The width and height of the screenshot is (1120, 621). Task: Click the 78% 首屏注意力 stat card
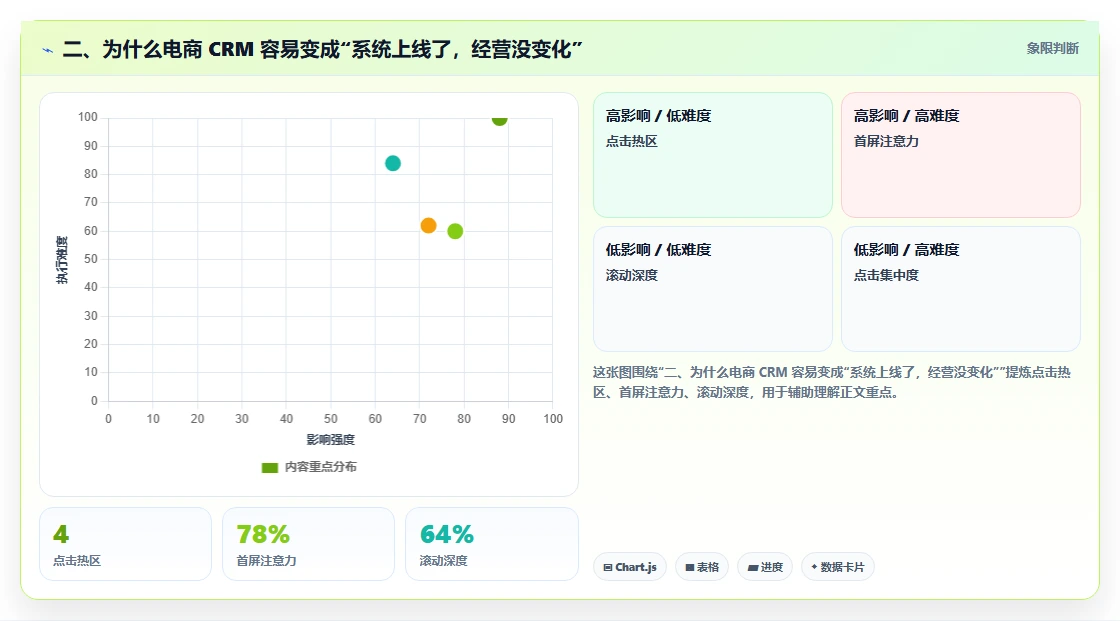309,545
